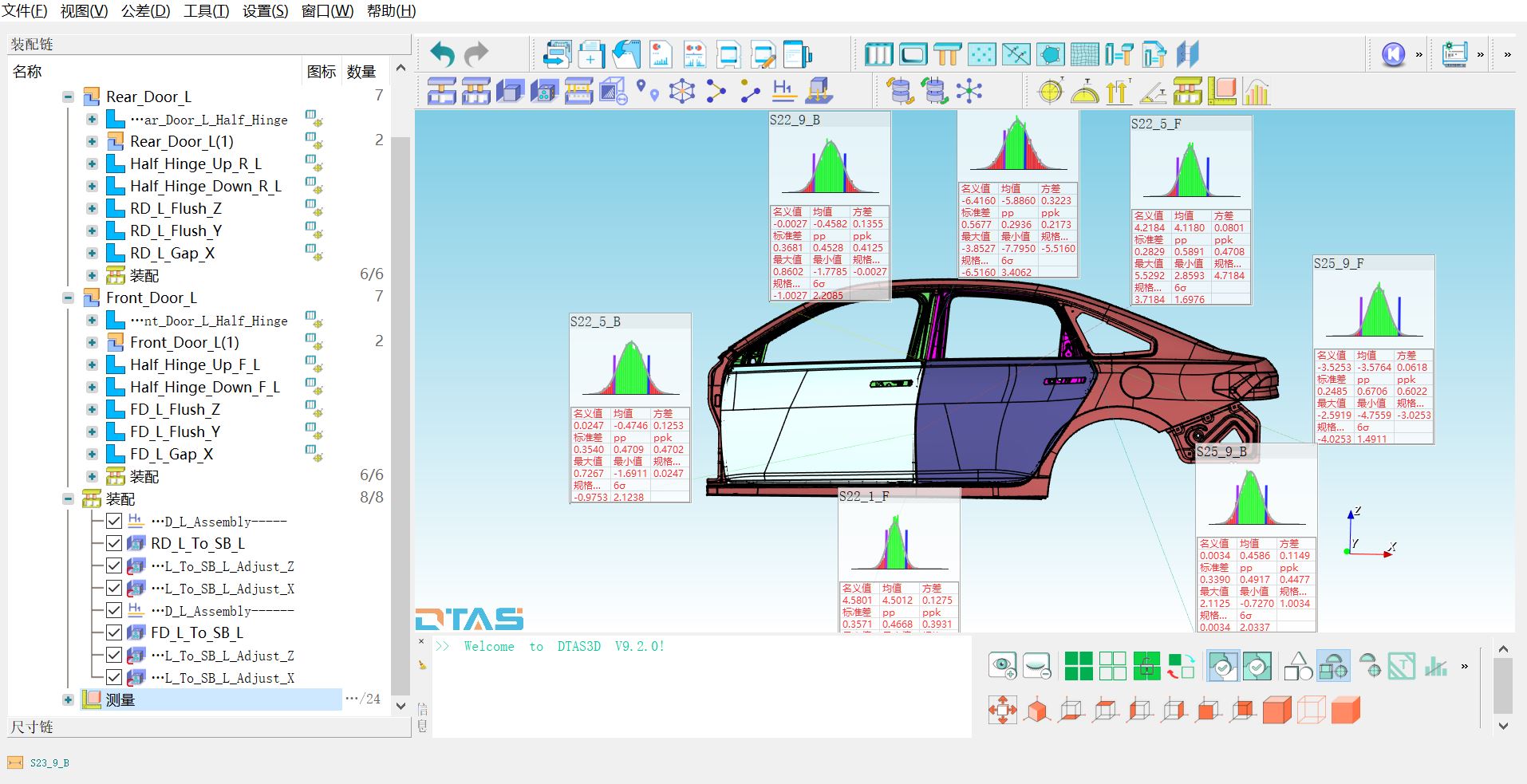Uncheck the FD_L_To_SB_L checkbox
The width and height of the screenshot is (1527, 784).
(x=114, y=632)
